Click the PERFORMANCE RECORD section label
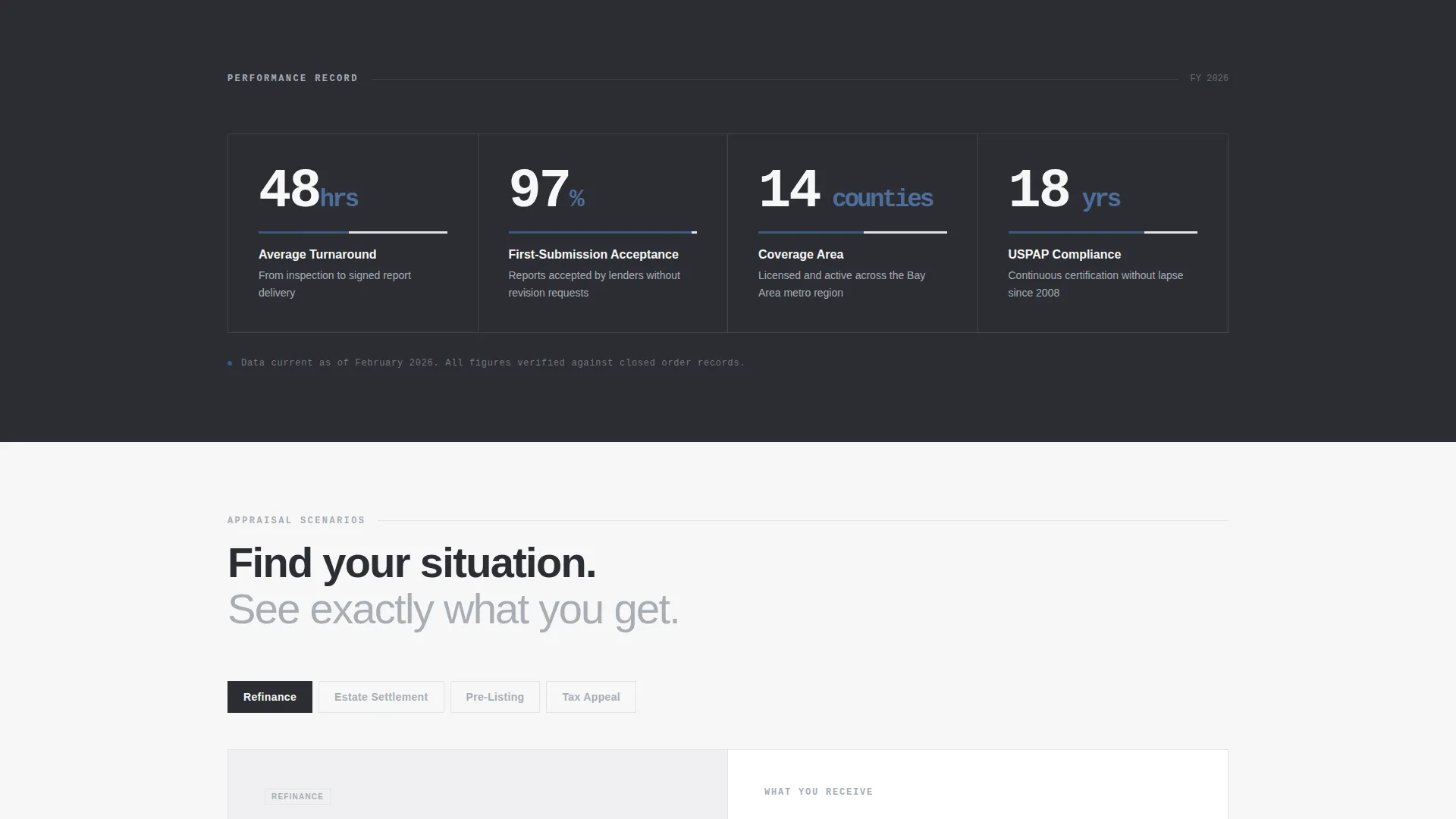The width and height of the screenshot is (1456, 819). click(x=293, y=78)
